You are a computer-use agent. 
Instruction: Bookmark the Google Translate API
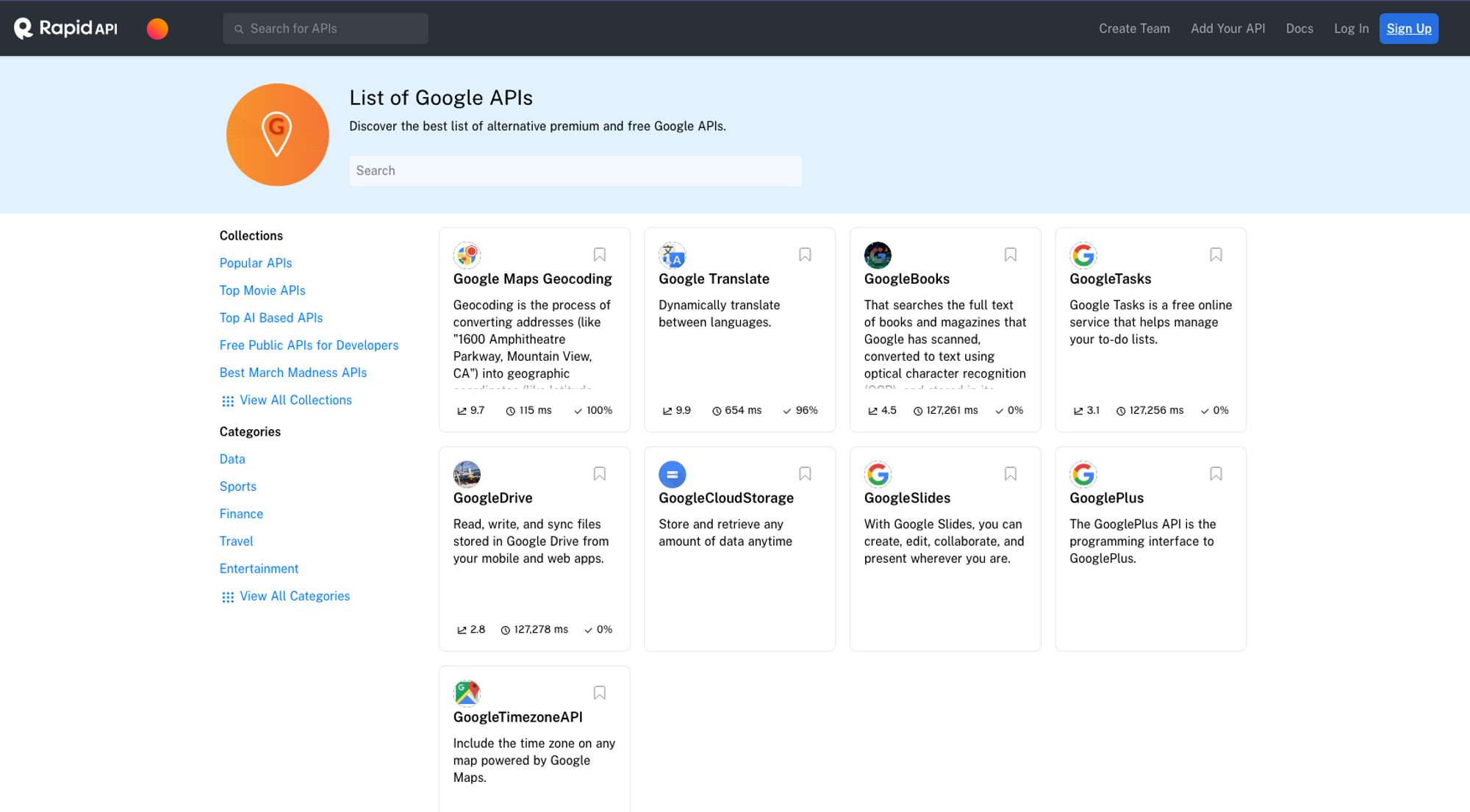click(x=805, y=254)
